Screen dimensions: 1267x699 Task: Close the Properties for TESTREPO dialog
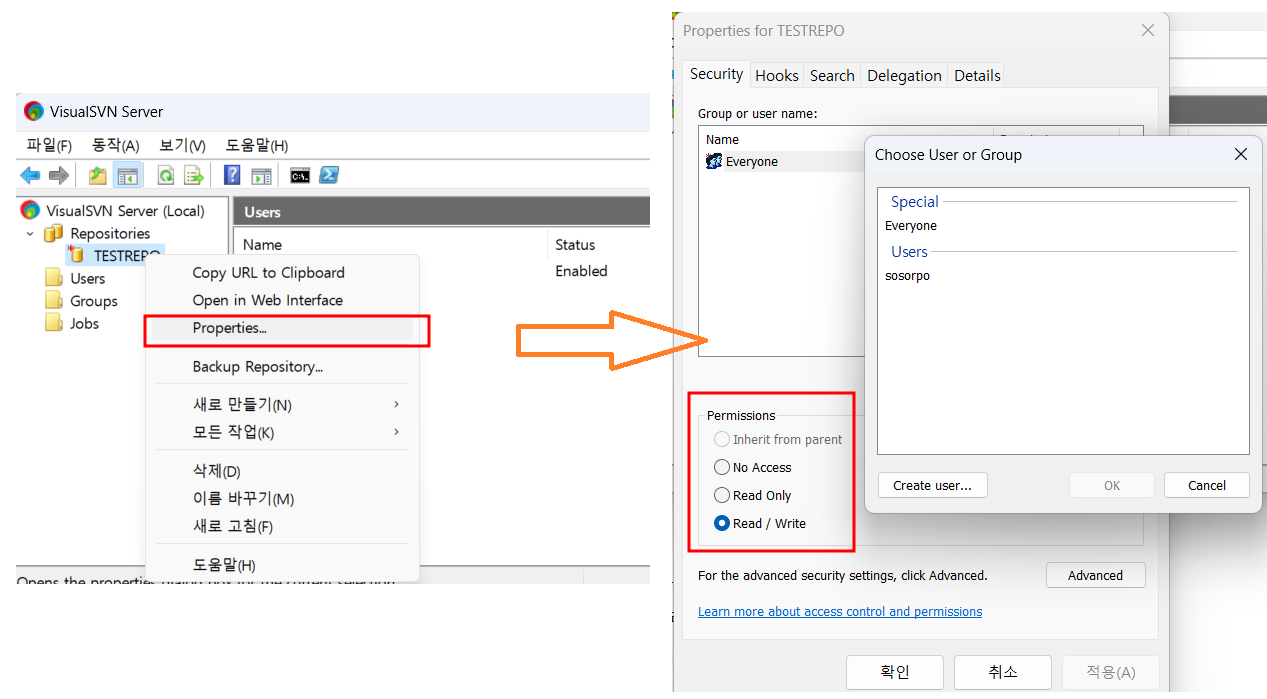[1148, 30]
